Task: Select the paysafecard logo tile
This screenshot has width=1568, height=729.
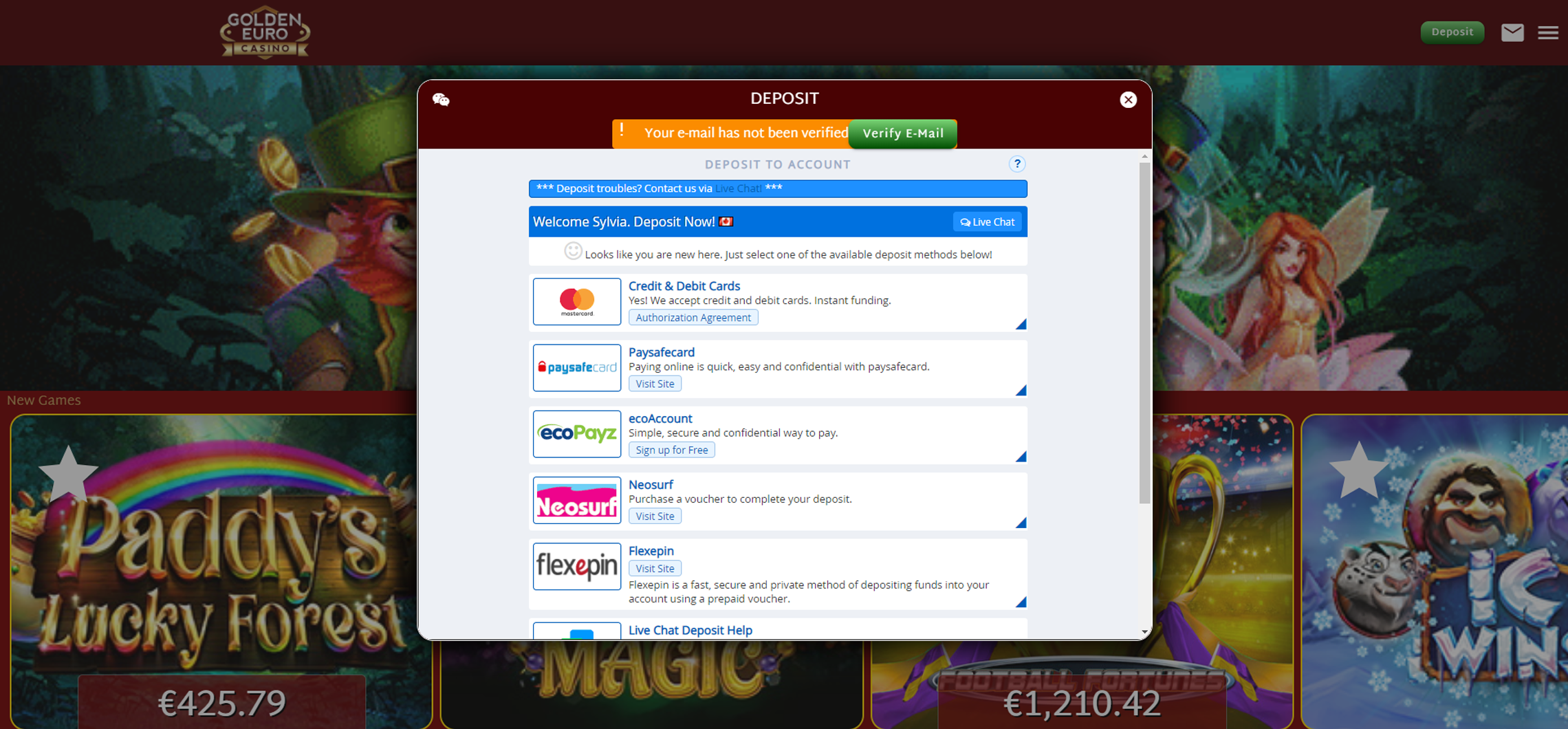Action: click(x=577, y=367)
